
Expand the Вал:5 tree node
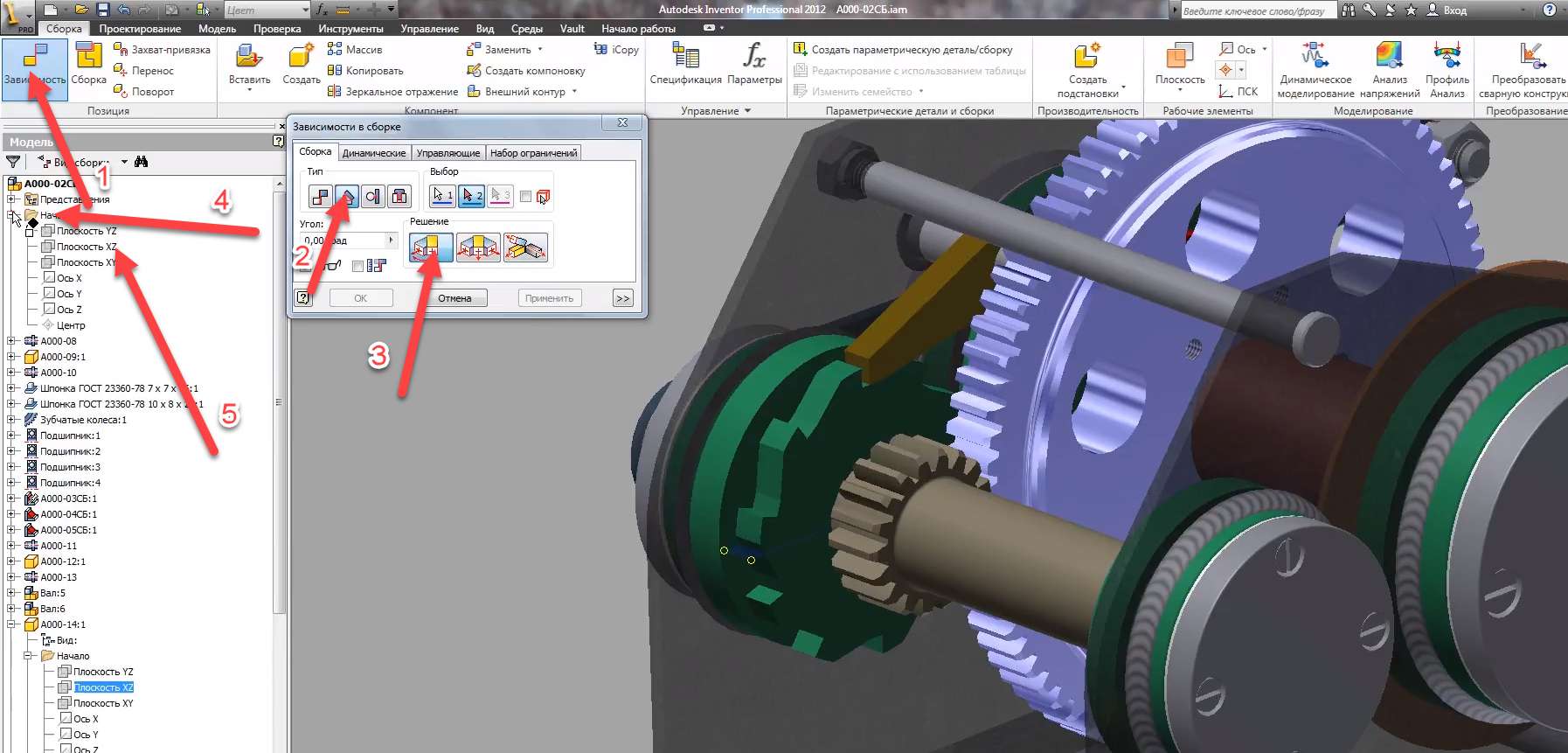(x=11, y=593)
